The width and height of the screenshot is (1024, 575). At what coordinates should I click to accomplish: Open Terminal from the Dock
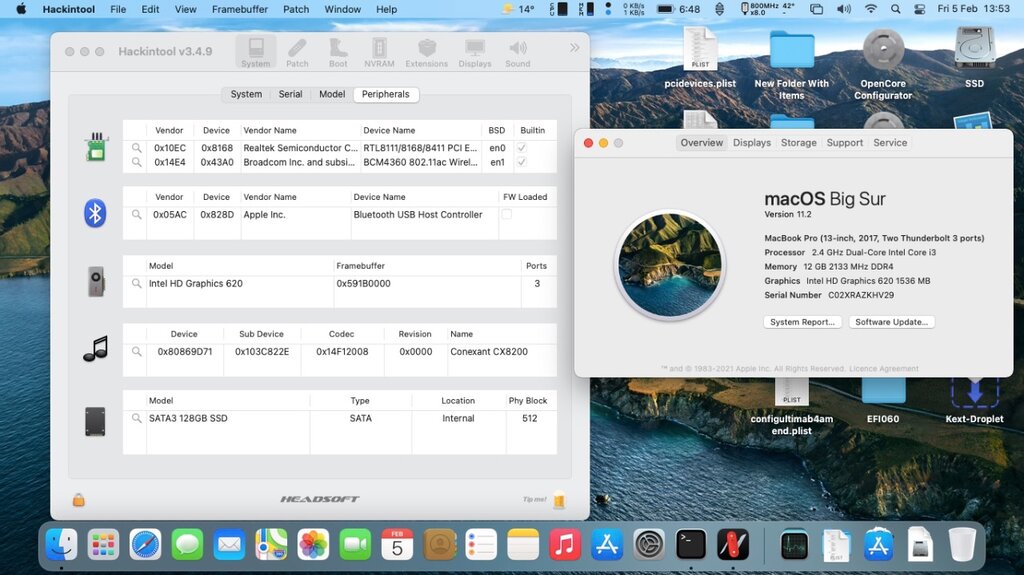tap(691, 544)
